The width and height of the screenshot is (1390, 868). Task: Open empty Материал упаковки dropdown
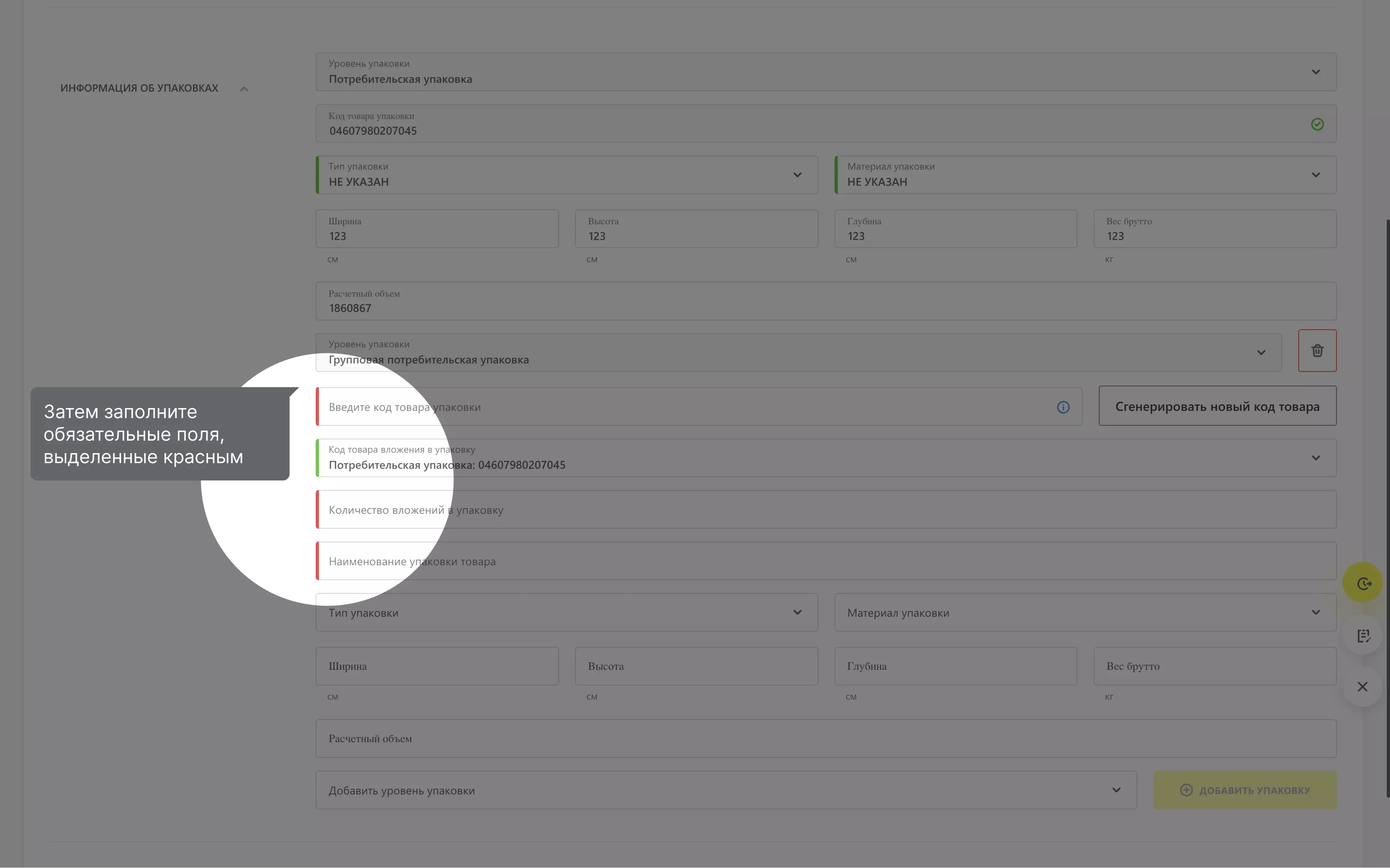[1085, 612]
